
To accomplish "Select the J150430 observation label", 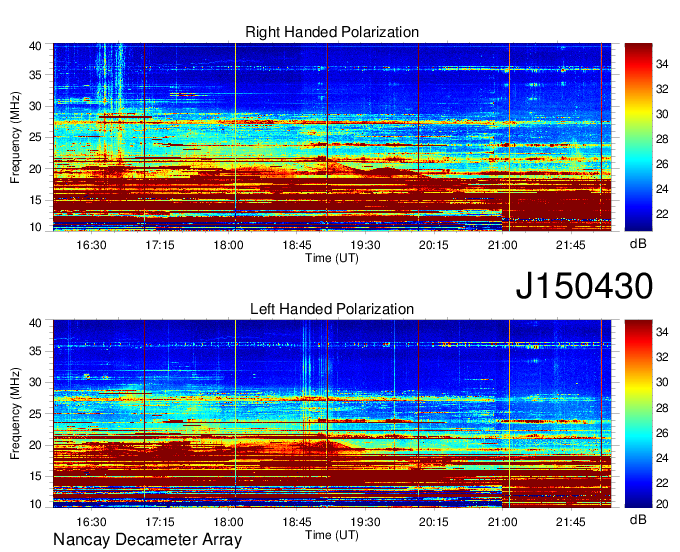I will pyautogui.click(x=584, y=286).
